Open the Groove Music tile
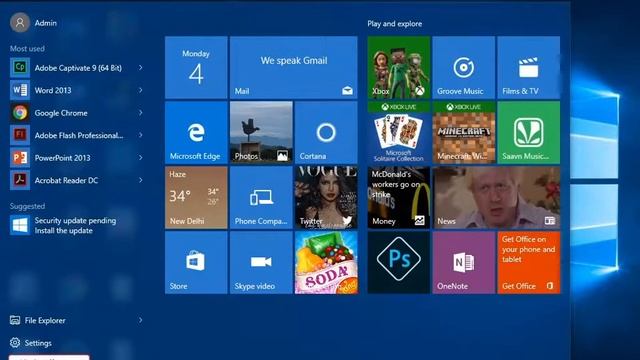This screenshot has height=360, width=640. pos(463,67)
